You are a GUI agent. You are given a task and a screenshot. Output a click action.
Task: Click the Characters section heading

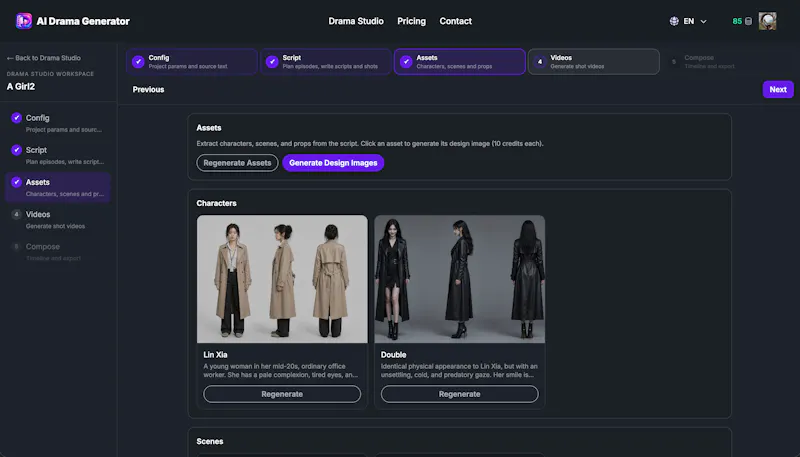[216, 203]
